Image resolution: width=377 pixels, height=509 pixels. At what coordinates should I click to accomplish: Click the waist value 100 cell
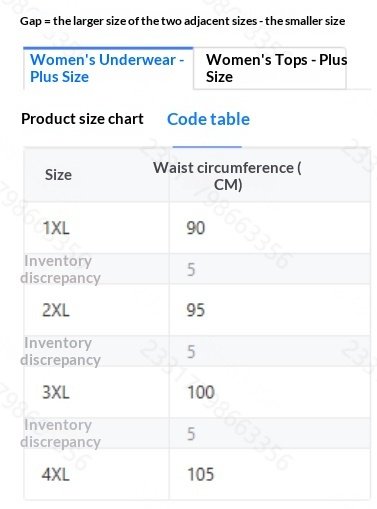pyautogui.click(x=270, y=392)
